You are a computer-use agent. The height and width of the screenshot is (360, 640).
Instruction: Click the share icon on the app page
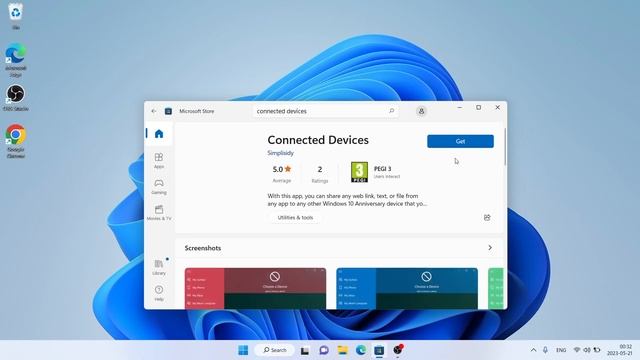[x=487, y=218]
